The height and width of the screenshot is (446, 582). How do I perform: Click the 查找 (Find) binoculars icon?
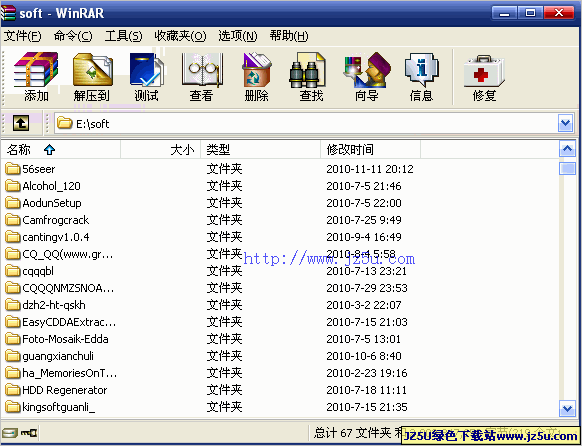tap(308, 70)
